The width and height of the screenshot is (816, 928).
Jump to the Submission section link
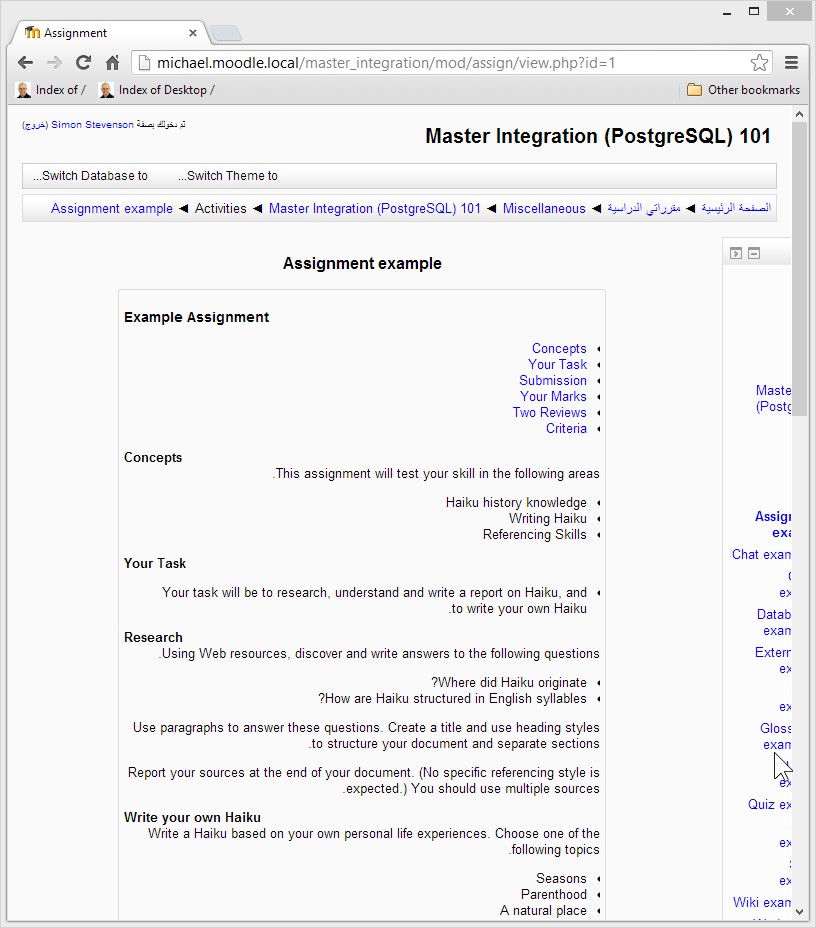tap(553, 381)
